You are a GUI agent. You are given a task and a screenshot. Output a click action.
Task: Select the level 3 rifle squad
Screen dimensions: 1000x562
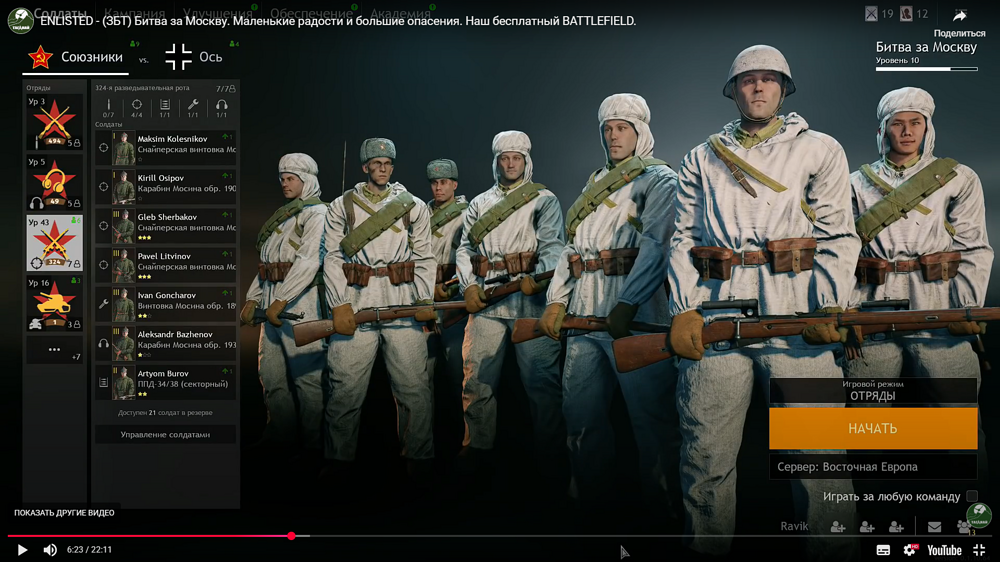(54, 123)
